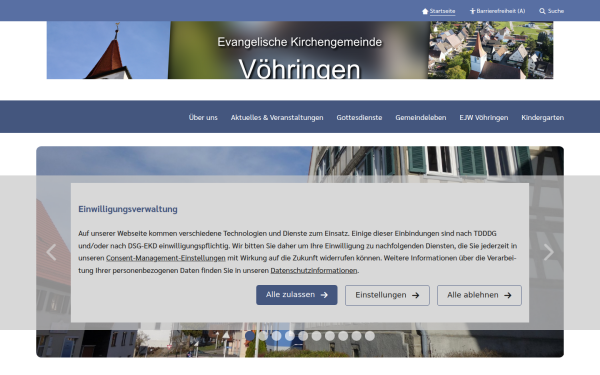Open the Über uns menu
The width and height of the screenshot is (600, 375).
coord(203,117)
